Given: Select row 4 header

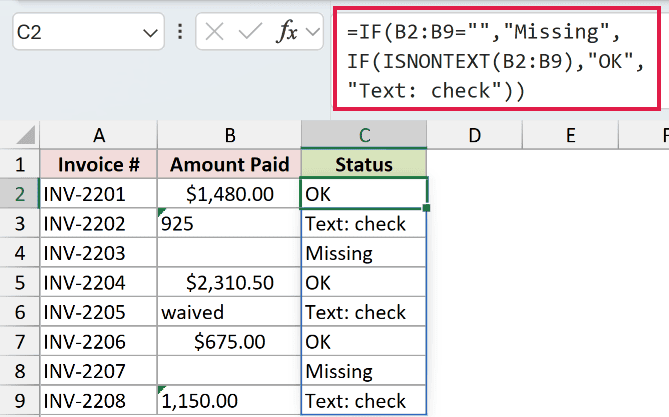Looking at the screenshot, I should click(20, 253).
